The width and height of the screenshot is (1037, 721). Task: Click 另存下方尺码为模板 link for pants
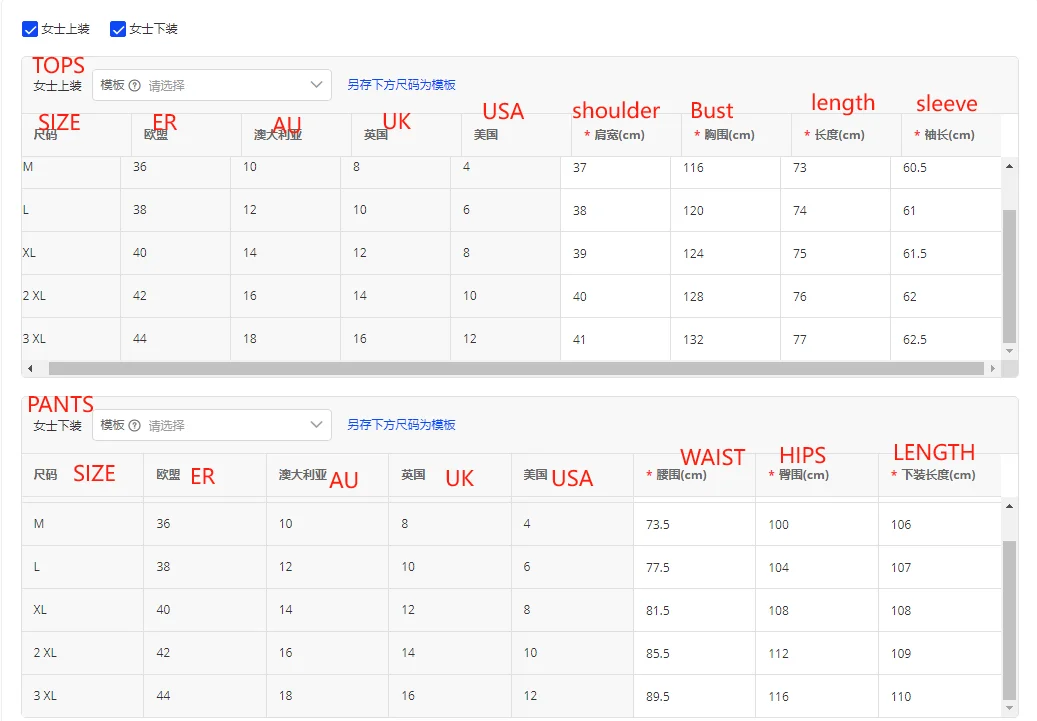pos(401,425)
